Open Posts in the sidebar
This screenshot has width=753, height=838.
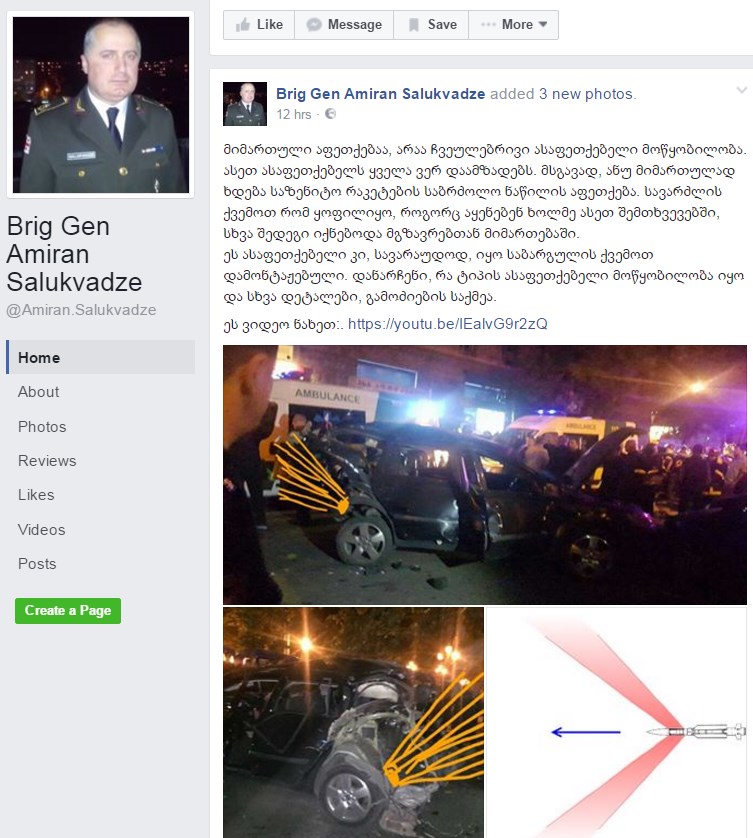coord(37,564)
